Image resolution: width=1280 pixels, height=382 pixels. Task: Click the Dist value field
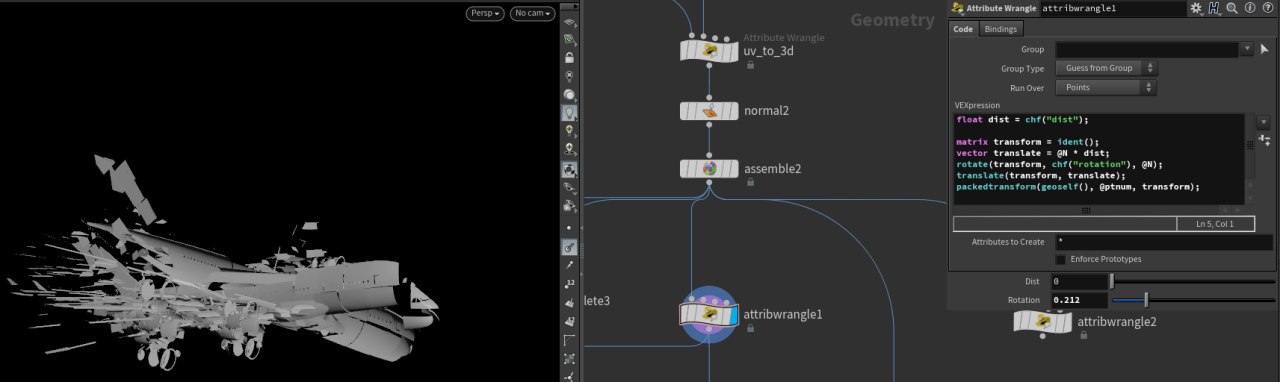[1078, 282]
